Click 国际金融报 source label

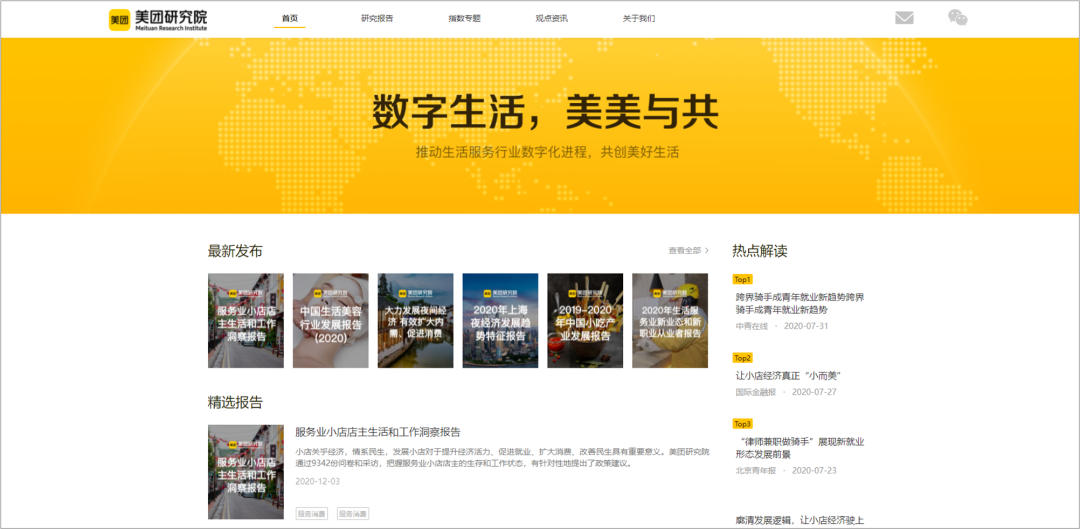point(756,392)
